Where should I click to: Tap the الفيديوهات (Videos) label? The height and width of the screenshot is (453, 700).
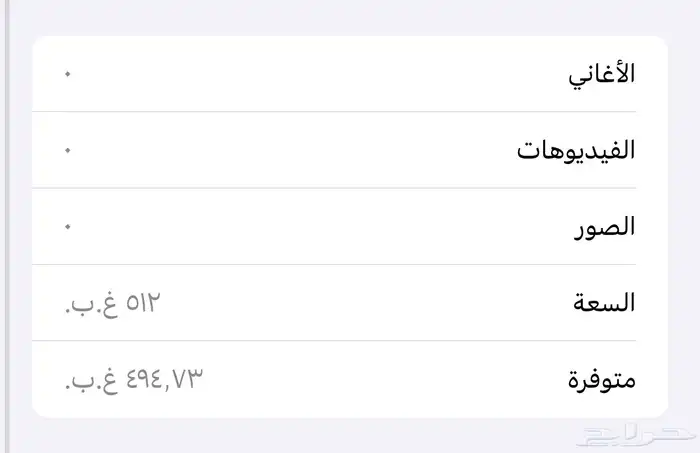[x=576, y=151]
